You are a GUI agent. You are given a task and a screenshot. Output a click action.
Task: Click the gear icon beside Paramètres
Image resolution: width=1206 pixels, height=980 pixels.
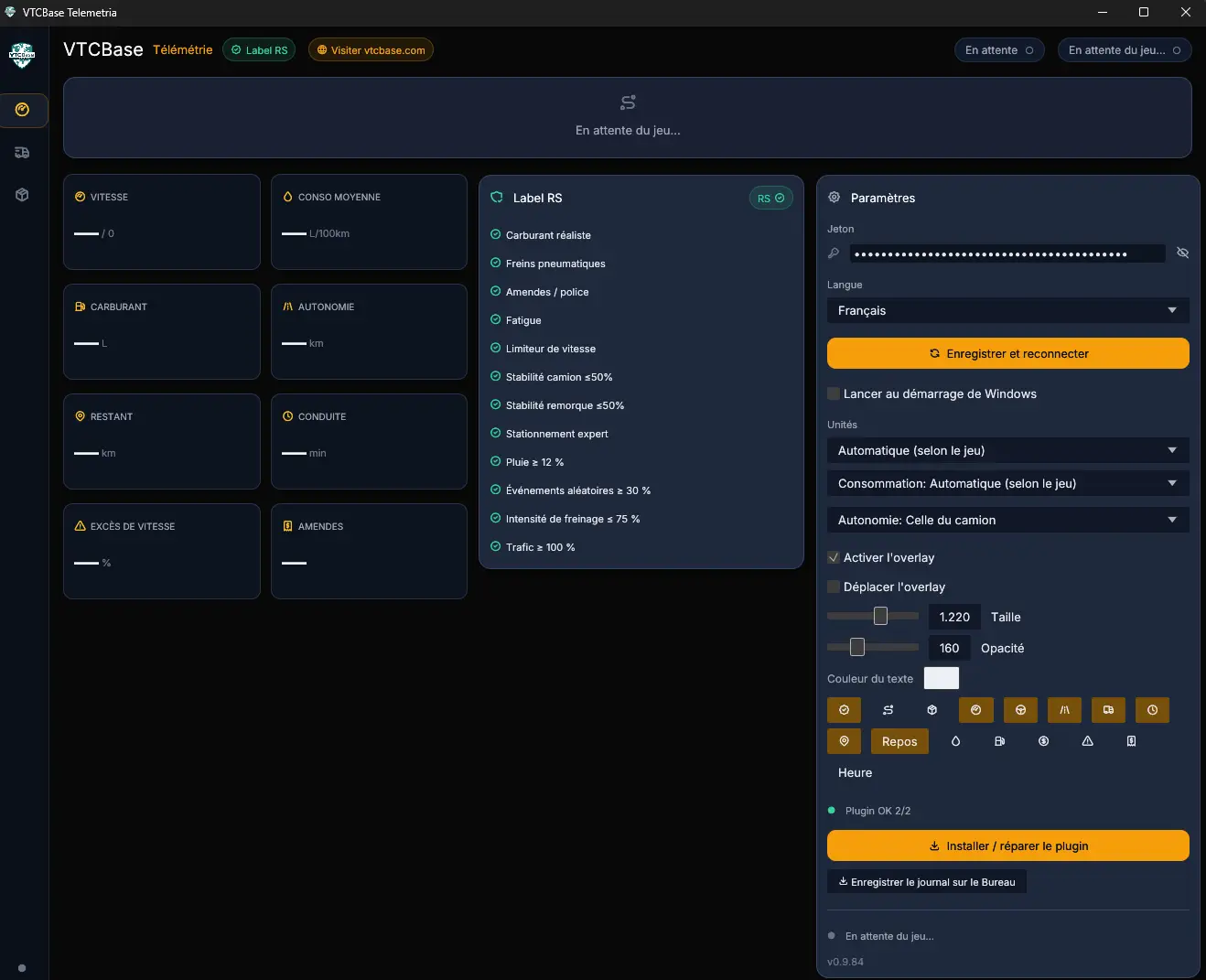834,198
